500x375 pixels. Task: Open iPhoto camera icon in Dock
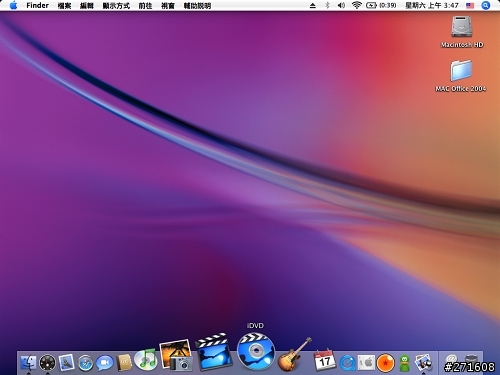(176, 355)
